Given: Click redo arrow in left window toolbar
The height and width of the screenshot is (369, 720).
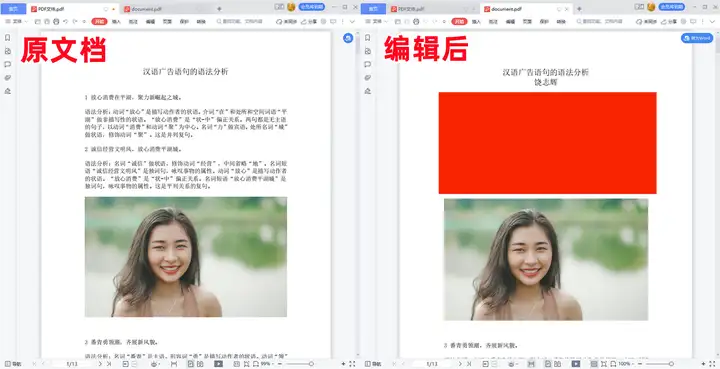Looking at the screenshot, I should tap(75, 22).
